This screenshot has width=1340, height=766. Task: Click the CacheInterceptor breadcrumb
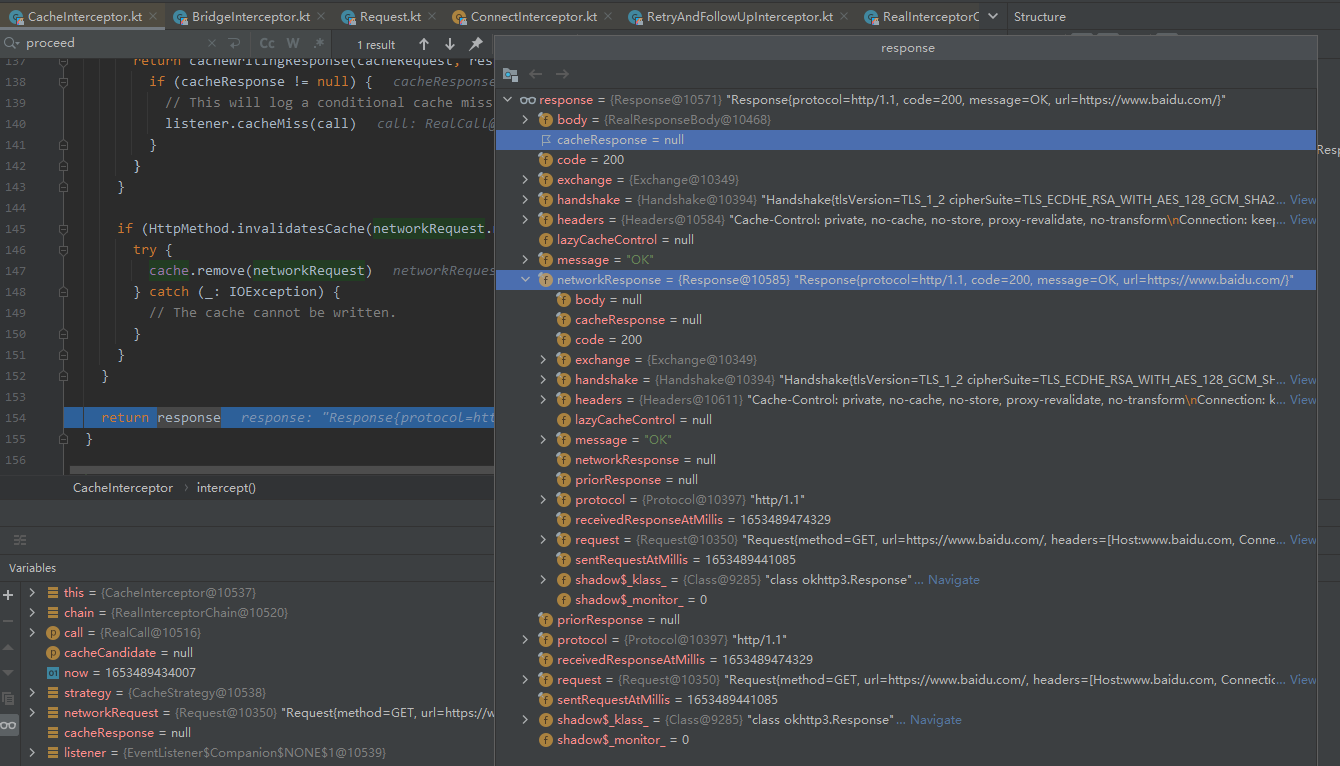[x=123, y=488]
